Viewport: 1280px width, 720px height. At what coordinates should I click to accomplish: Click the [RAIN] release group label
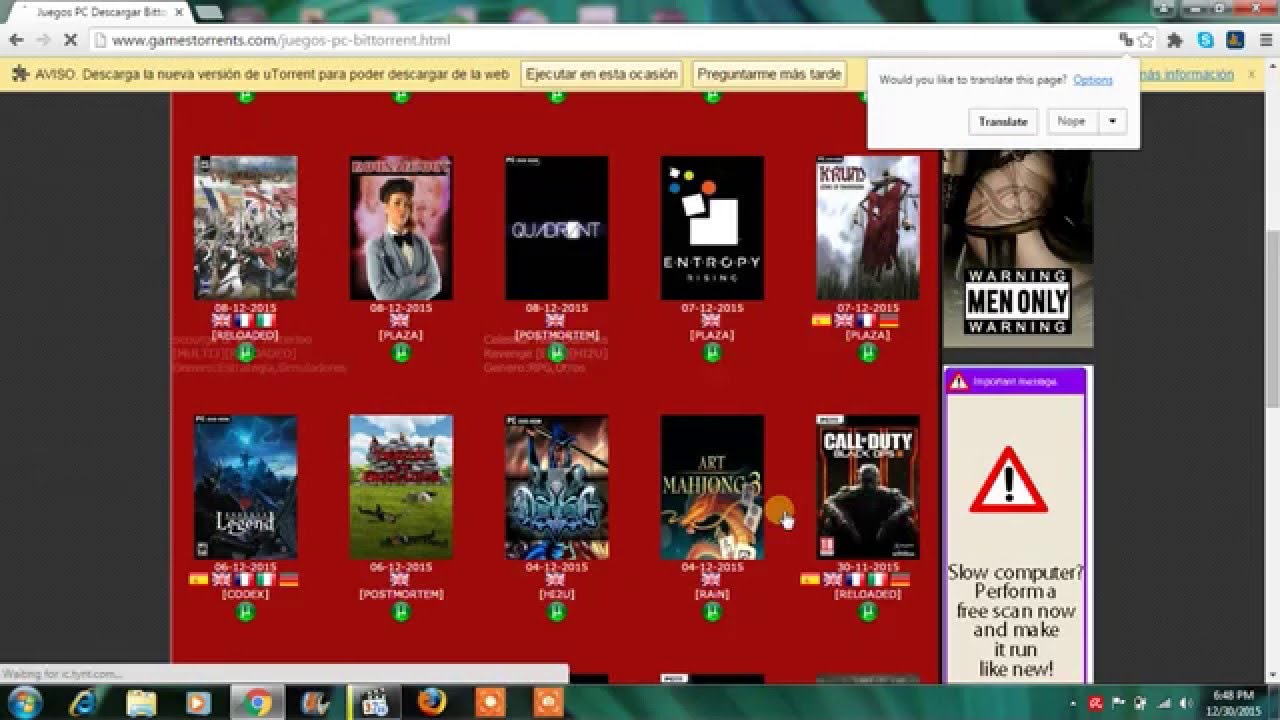point(712,594)
